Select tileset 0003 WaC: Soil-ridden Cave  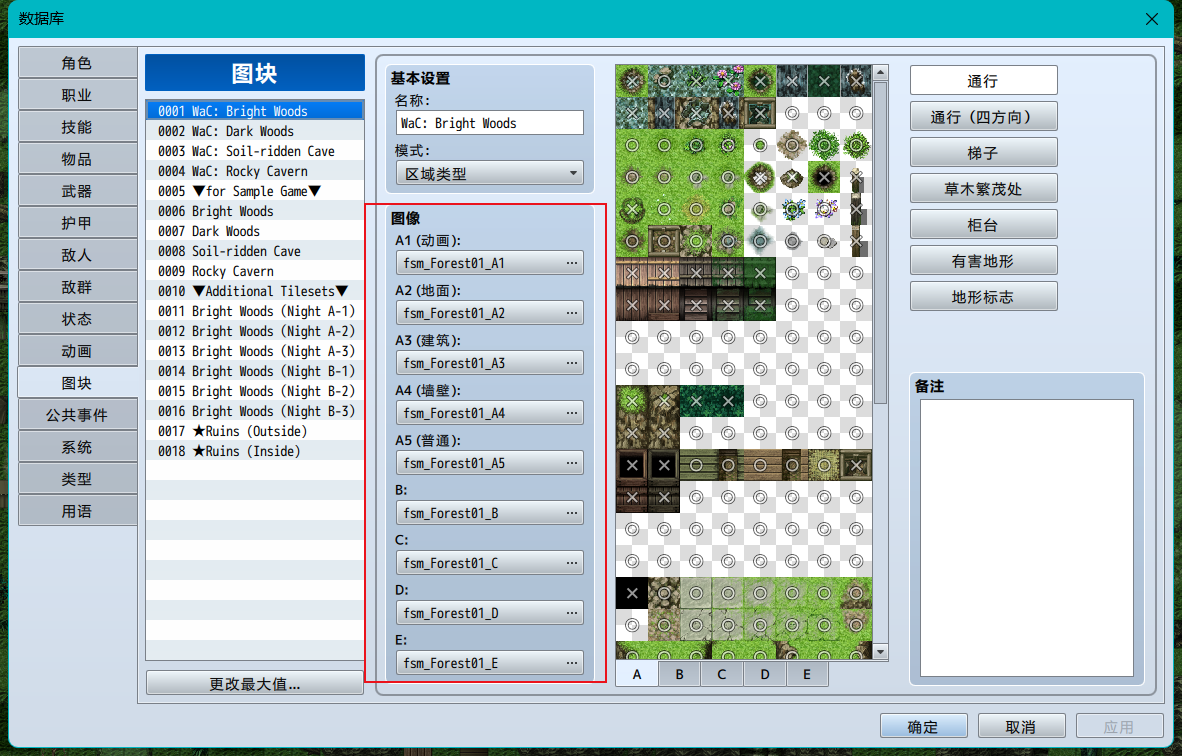tap(255, 151)
